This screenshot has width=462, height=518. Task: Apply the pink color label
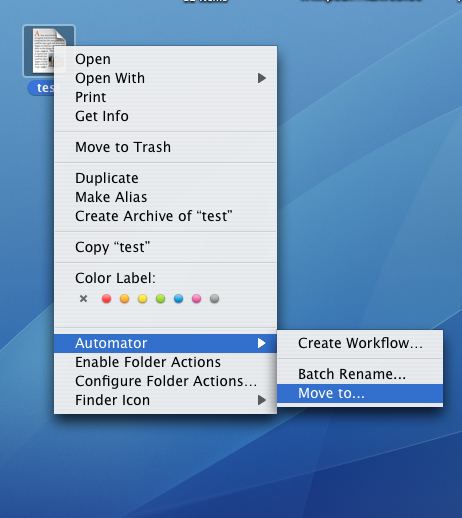[x=196, y=299]
